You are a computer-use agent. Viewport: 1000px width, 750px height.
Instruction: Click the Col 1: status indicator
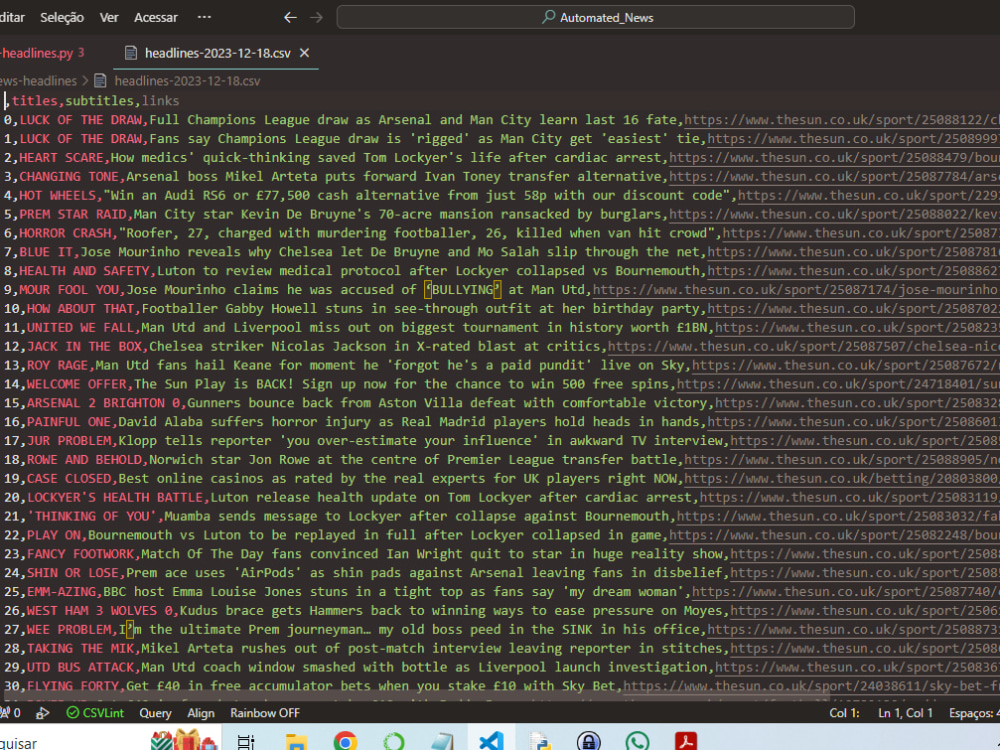844,713
